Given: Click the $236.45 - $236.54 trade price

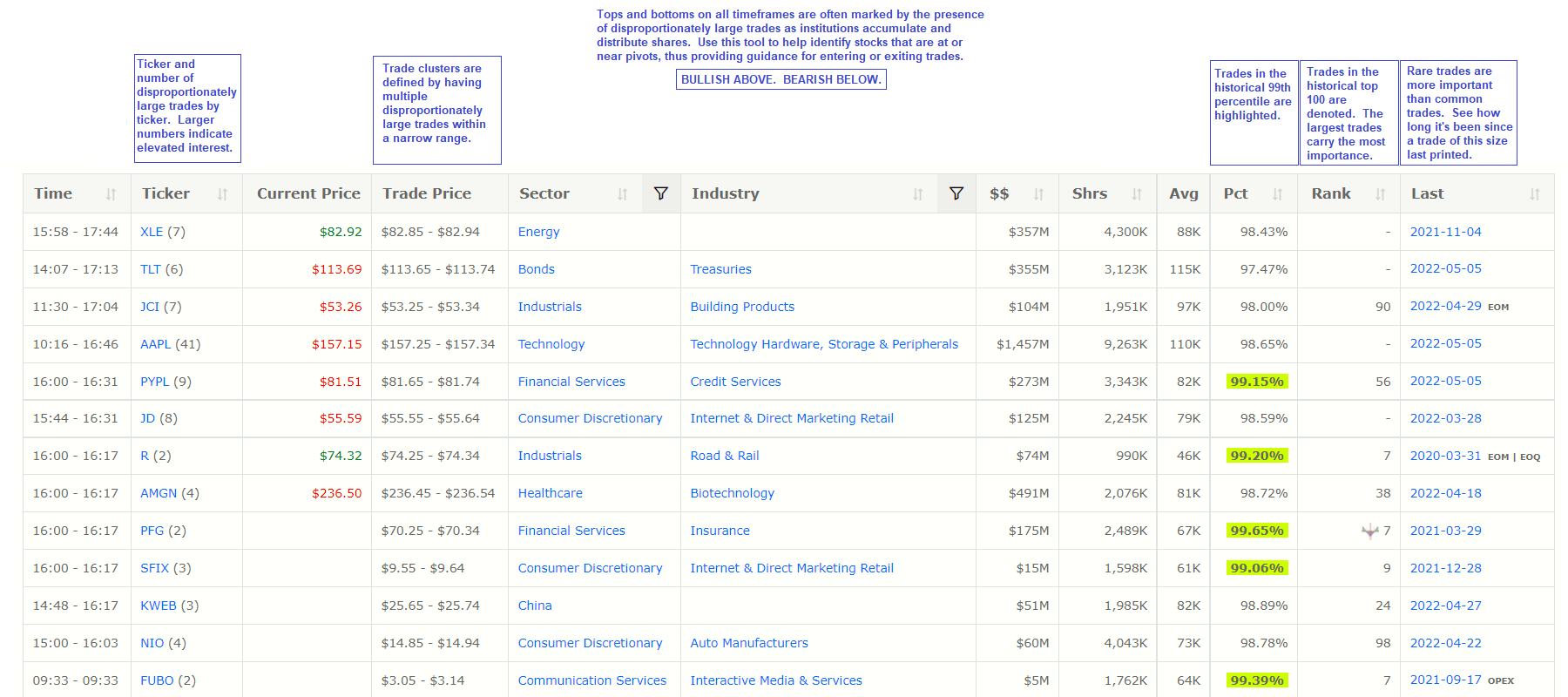Looking at the screenshot, I should pyautogui.click(x=438, y=493).
